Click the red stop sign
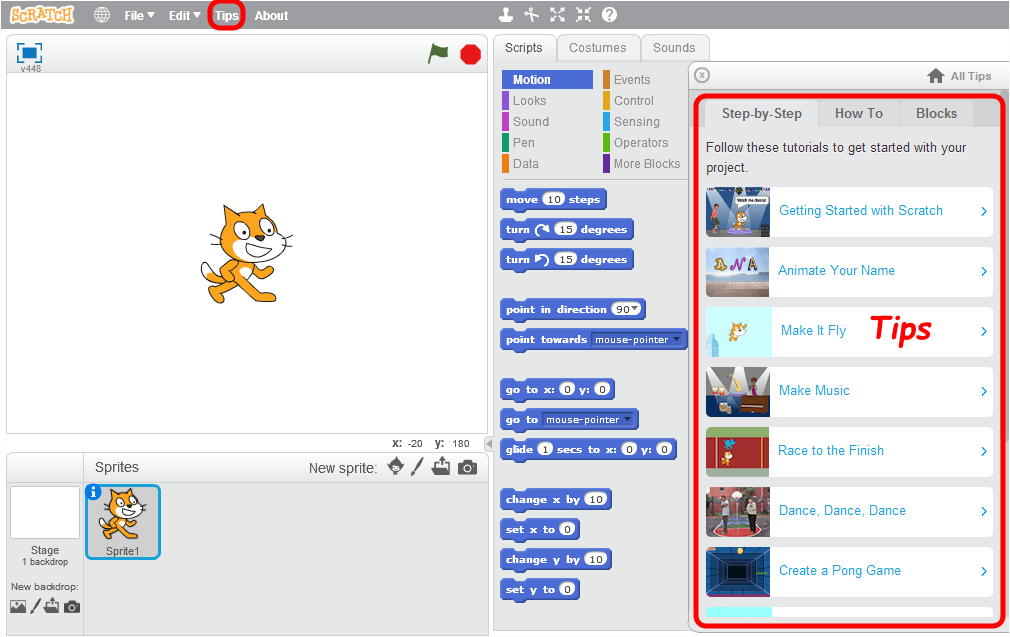Viewport: 1010px width, 637px height. tap(471, 54)
